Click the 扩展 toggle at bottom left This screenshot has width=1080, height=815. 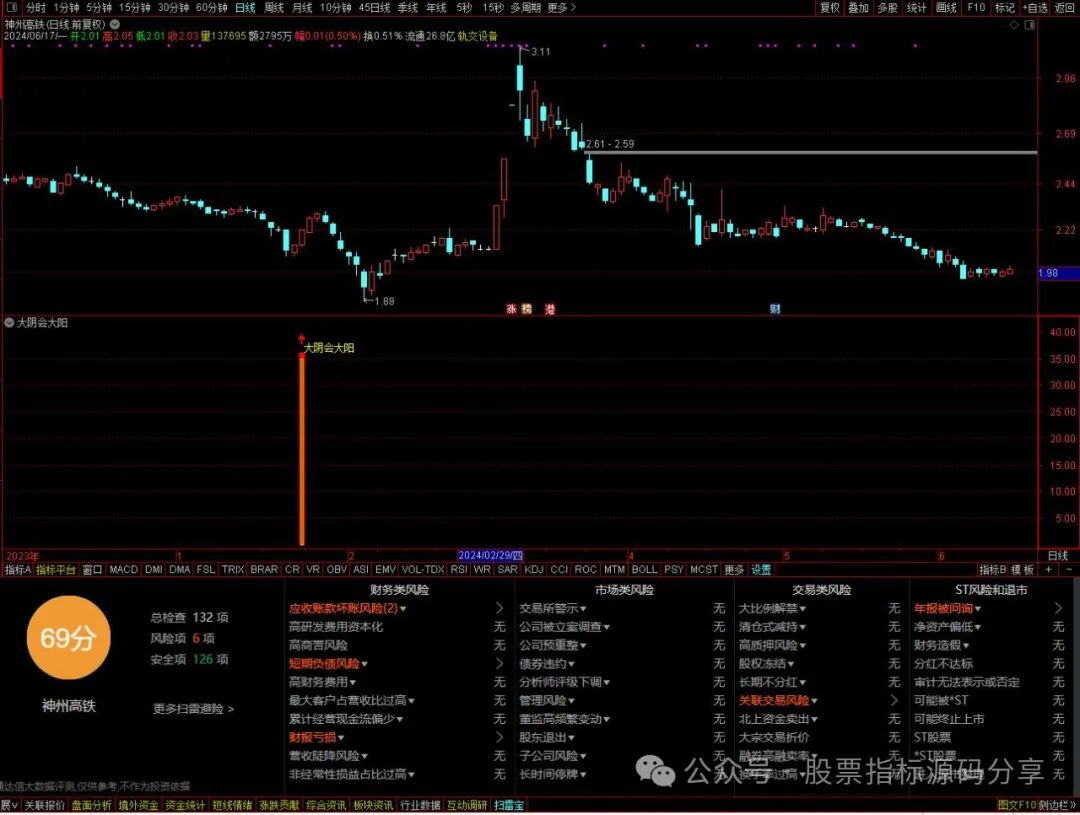(x=9, y=805)
